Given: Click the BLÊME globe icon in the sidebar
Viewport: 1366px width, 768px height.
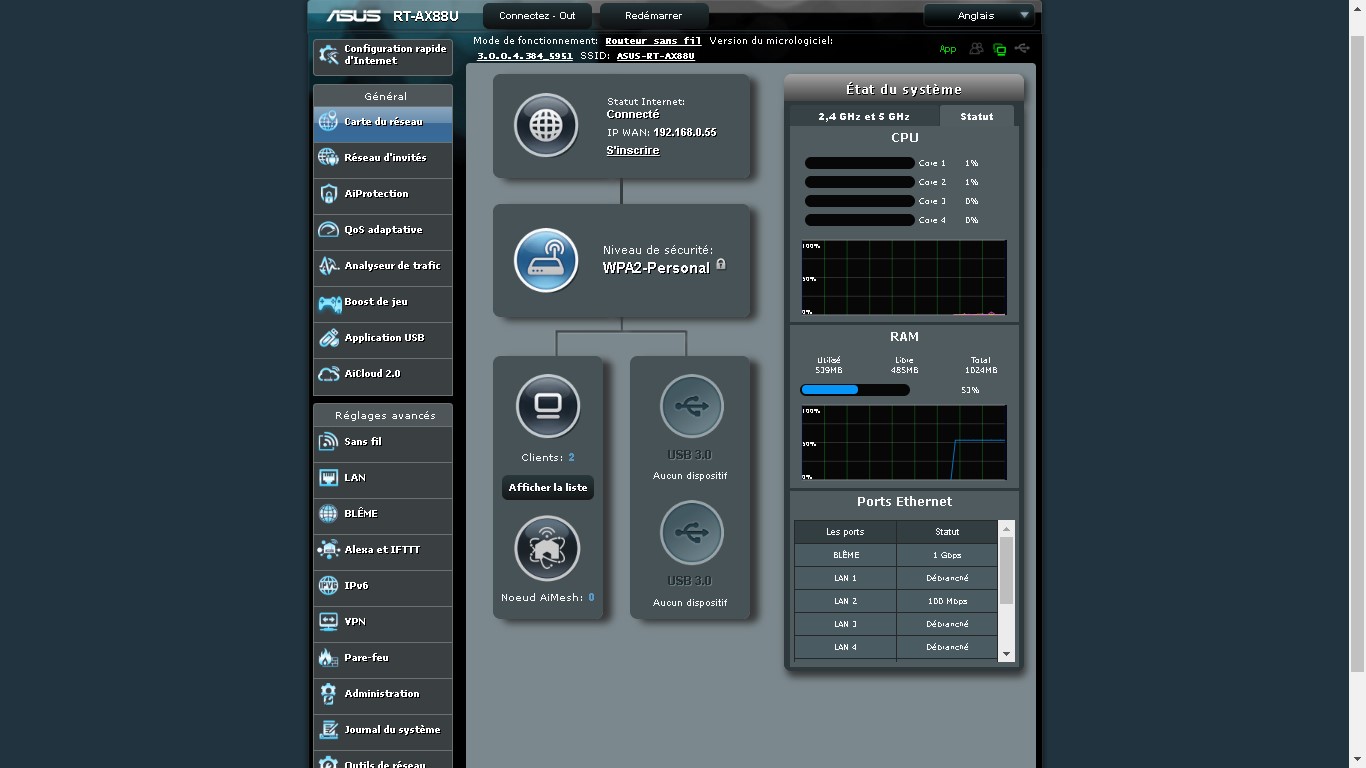Looking at the screenshot, I should [x=328, y=514].
